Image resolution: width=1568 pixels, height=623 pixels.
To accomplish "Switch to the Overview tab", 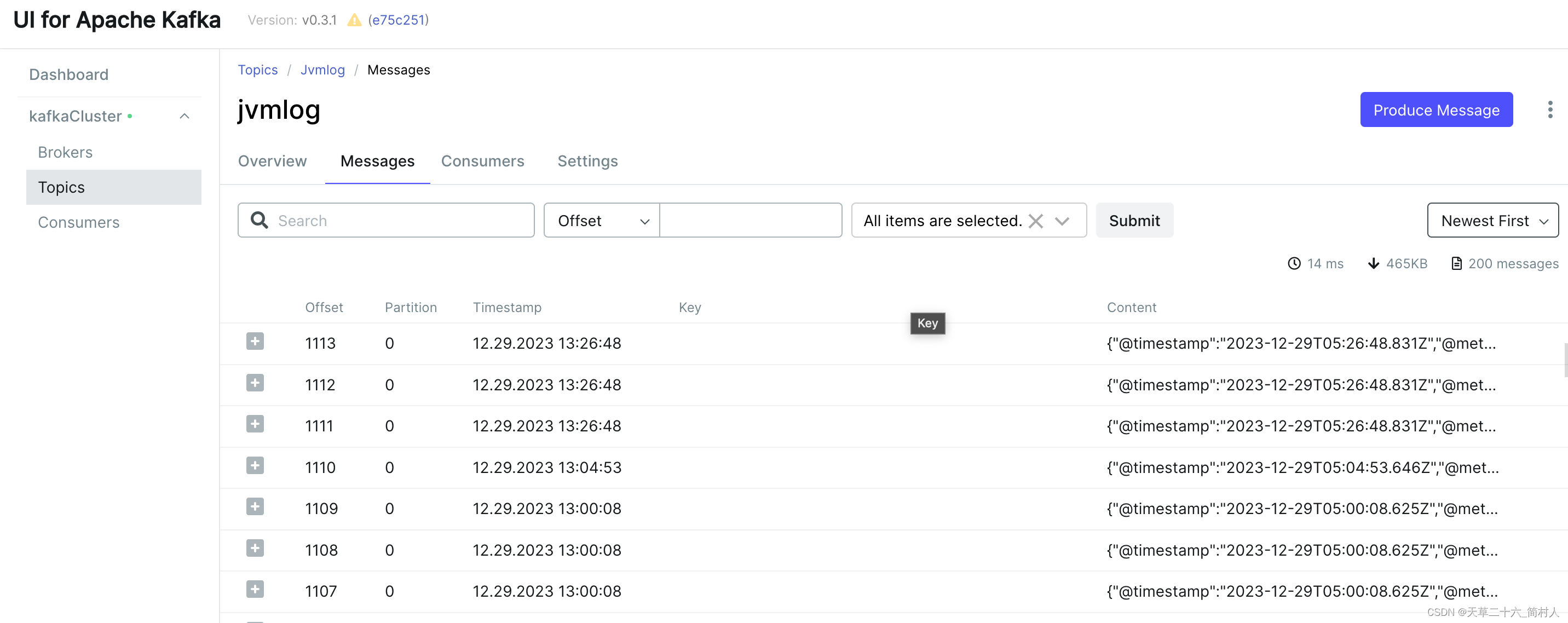I will [271, 161].
